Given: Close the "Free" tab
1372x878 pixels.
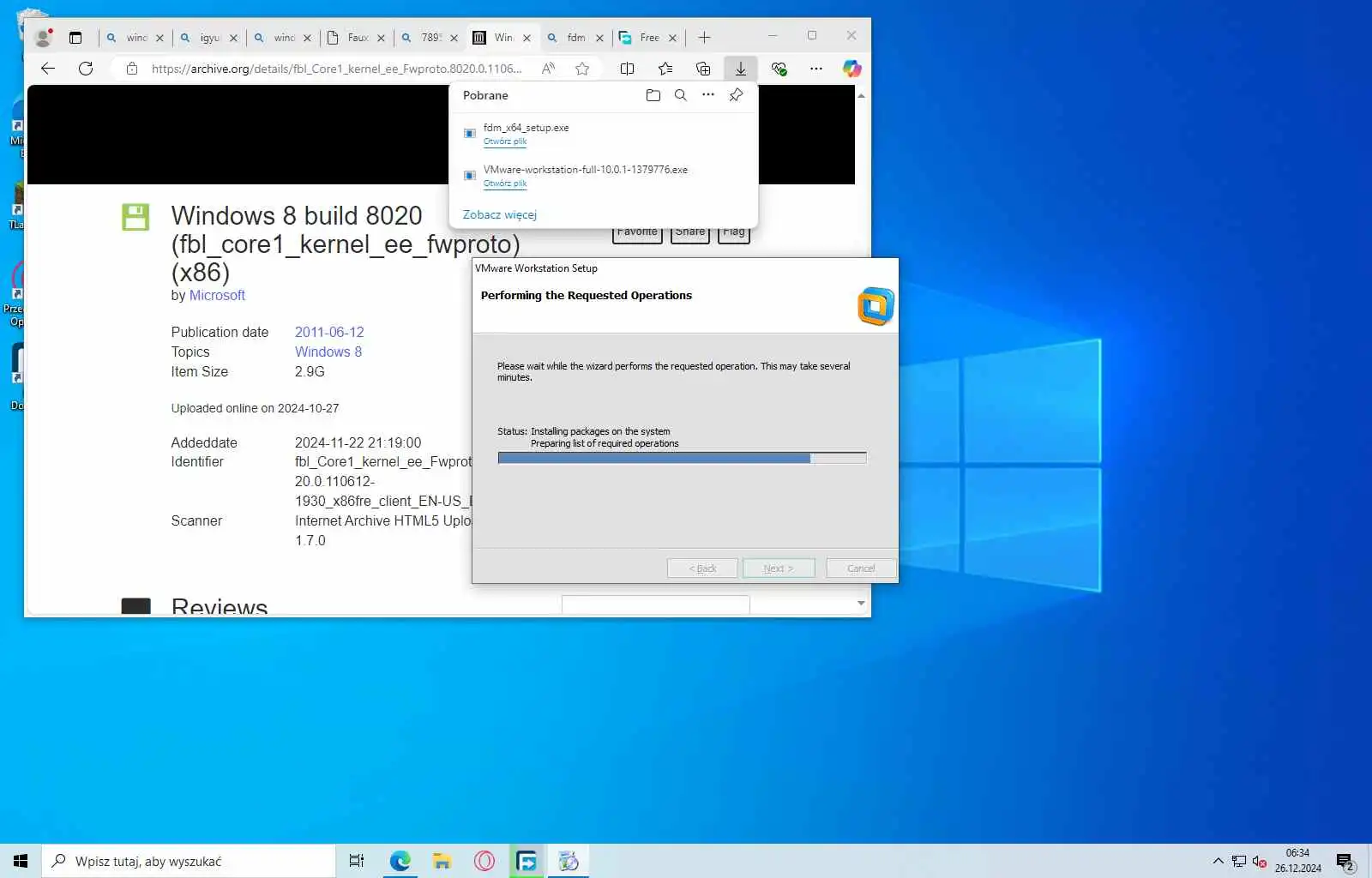Looking at the screenshot, I should [672, 38].
